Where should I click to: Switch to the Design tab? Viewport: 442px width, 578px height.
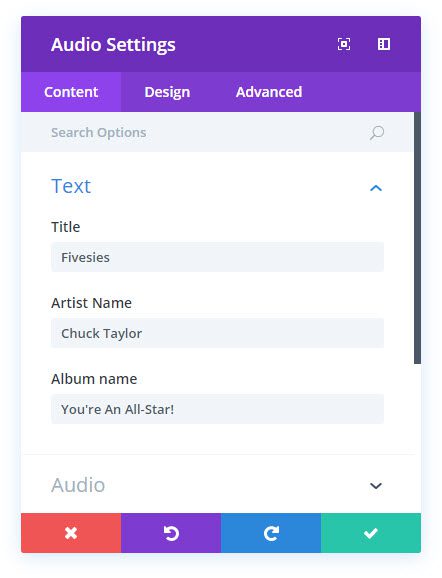167,92
